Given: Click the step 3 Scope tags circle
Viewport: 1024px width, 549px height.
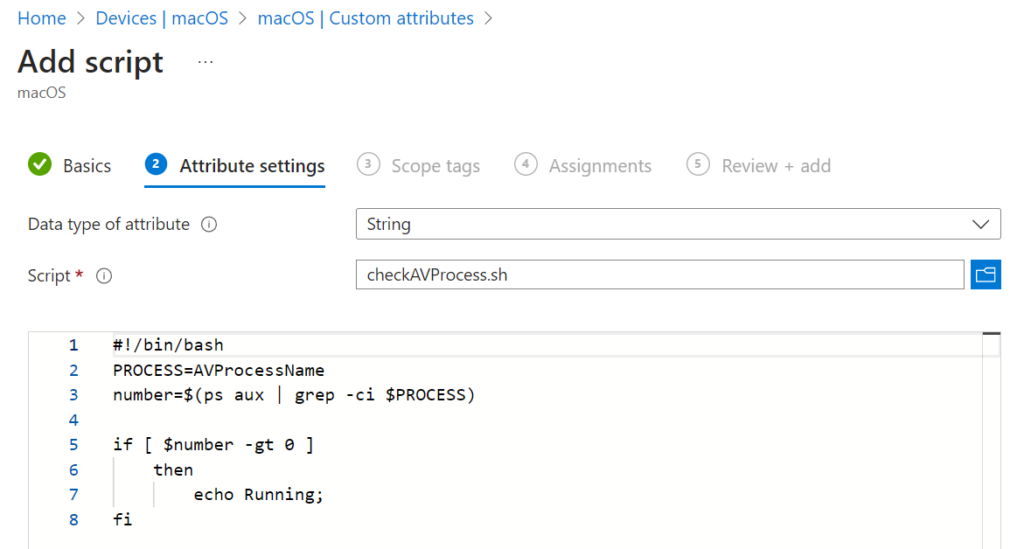Looking at the screenshot, I should point(368,165).
